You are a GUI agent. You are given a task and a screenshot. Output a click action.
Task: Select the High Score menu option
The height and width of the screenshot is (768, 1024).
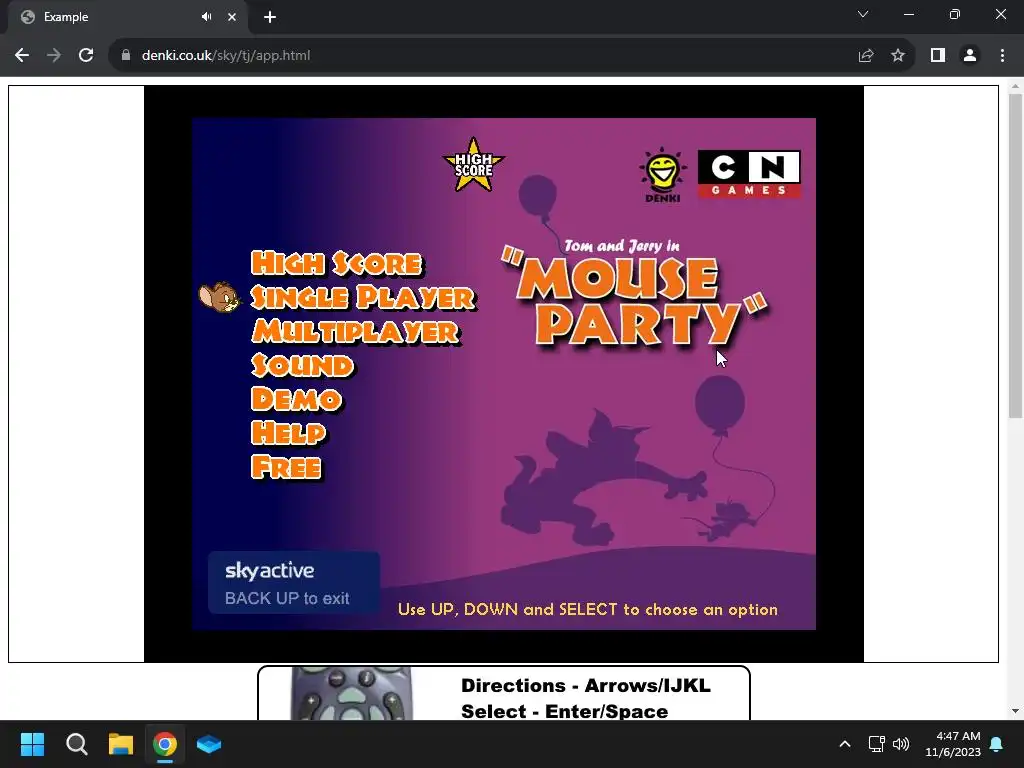[337, 263]
